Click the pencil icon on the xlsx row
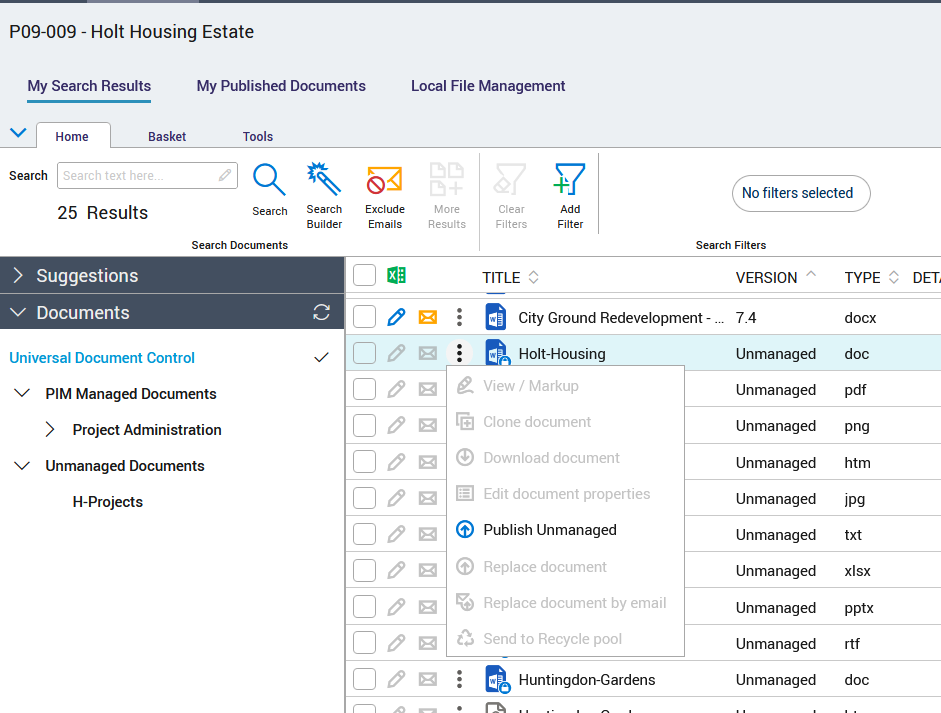The width and height of the screenshot is (941, 713). [396, 570]
